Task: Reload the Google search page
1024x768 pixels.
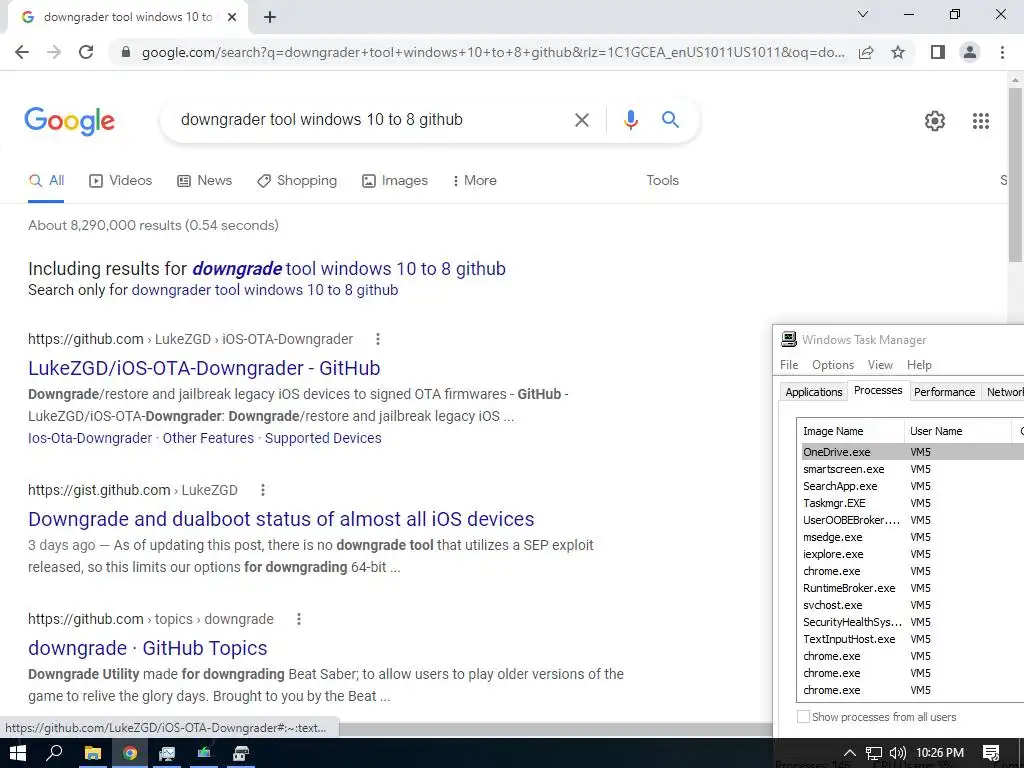Action: point(86,52)
